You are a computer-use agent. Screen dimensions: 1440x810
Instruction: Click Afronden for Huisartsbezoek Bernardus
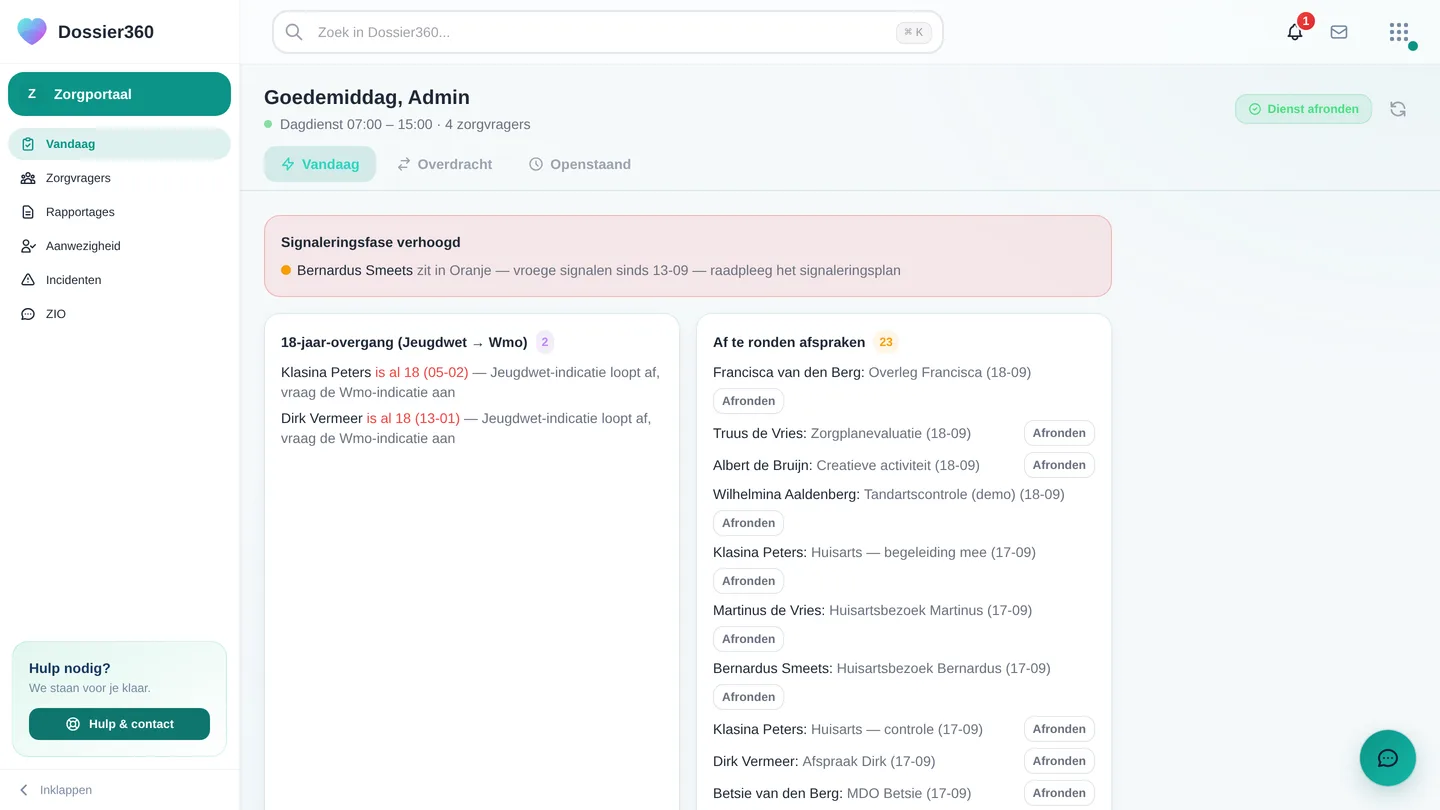coord(748,697)
